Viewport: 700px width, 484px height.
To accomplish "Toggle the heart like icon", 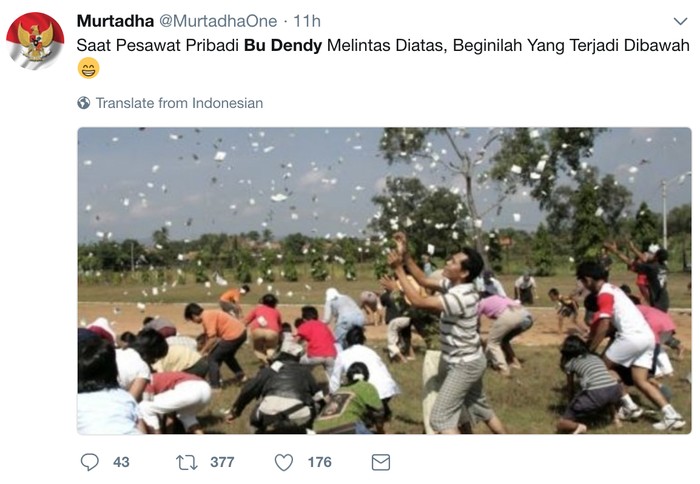I will tap(284, 462).
